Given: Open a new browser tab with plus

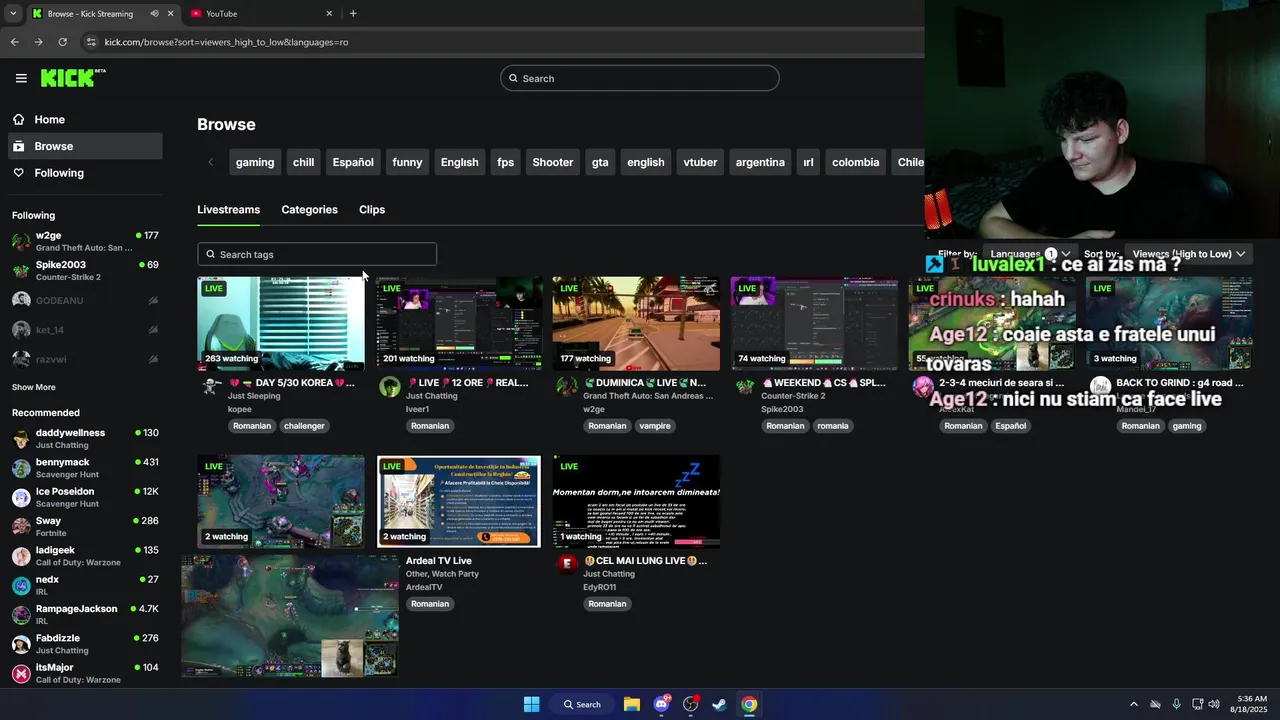Looking at the screenshot, I should point(353,14).
